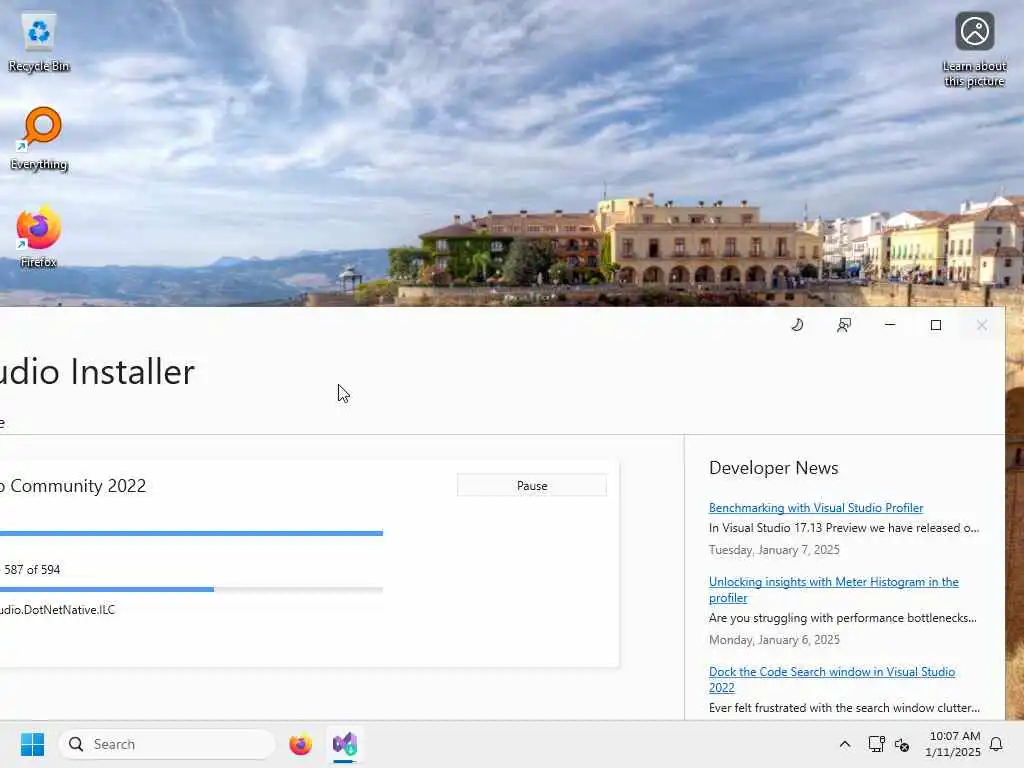1024x768 pixels.
Task: Open the Windows Start menu
Action: click(32, 744)
